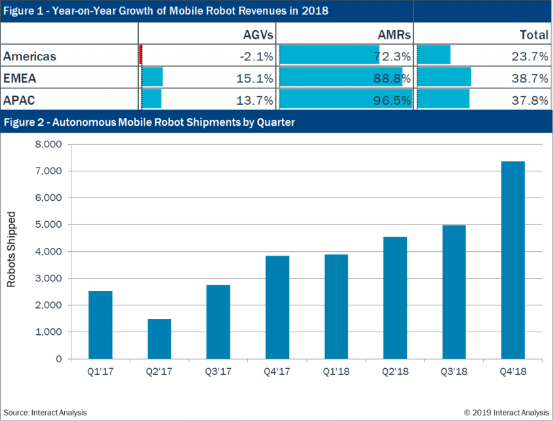
Task: Click the Total column header
Action: 483,33
